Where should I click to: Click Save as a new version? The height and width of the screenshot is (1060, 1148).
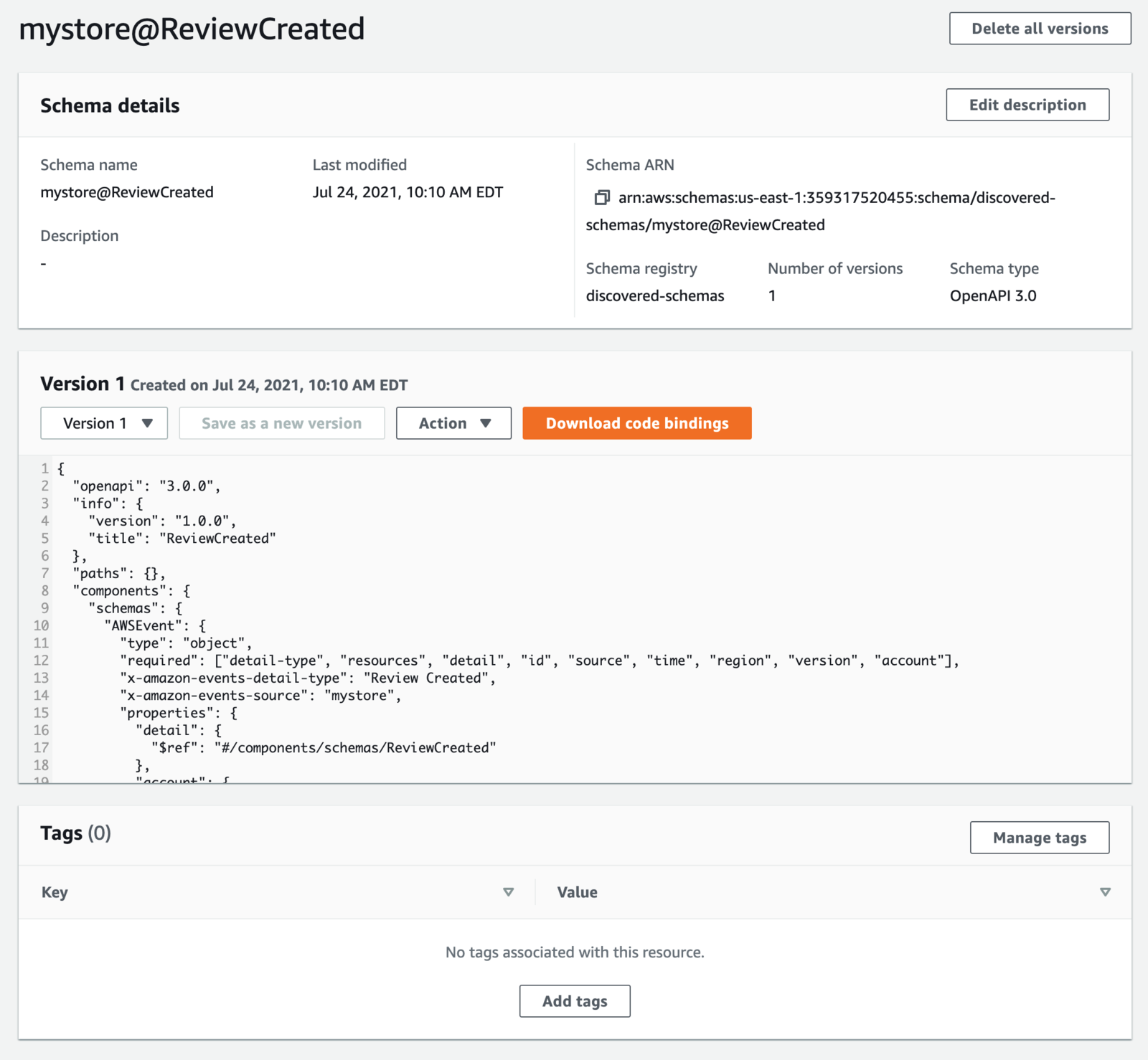tap(282, 423)
